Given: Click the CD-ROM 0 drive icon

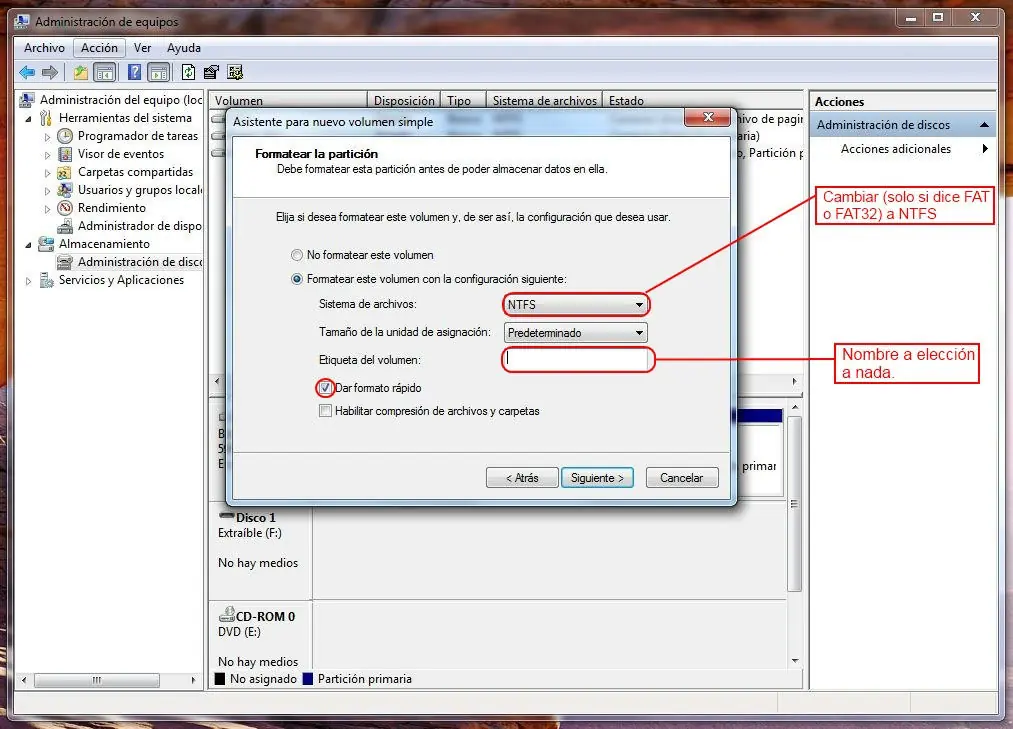Looking at the screenshot, I should click(x=227, y=614).
